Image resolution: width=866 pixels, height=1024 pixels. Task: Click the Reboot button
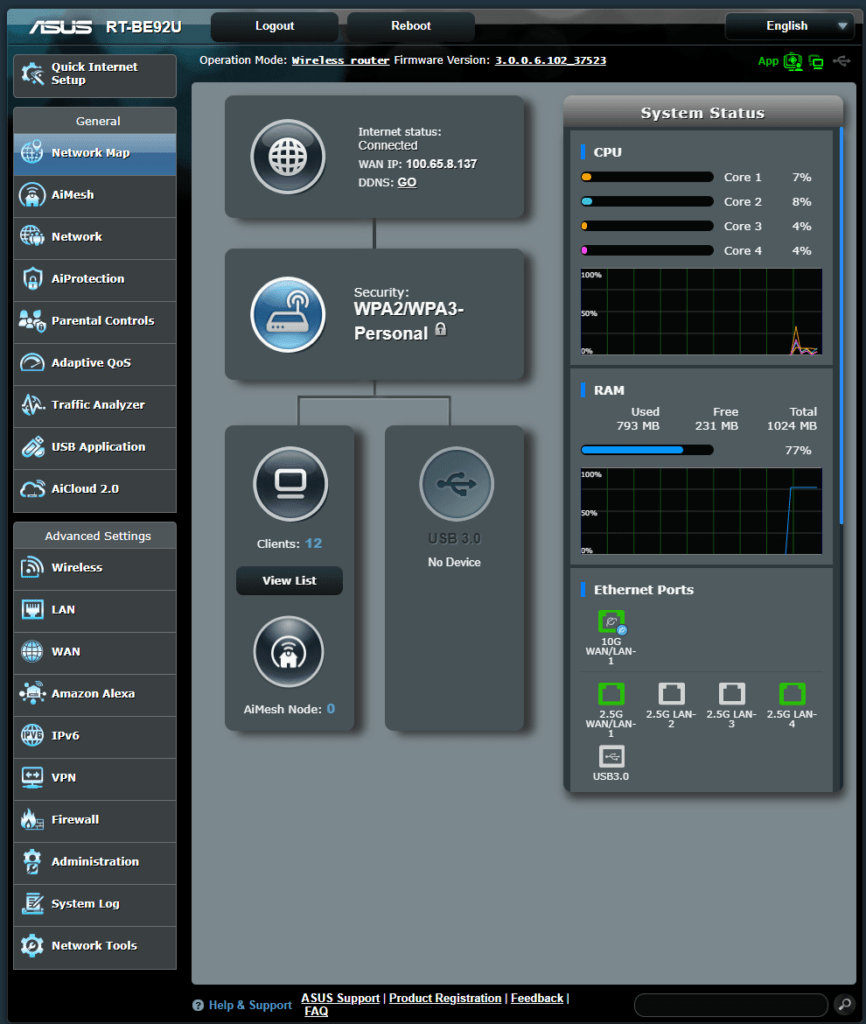[411, 26]
